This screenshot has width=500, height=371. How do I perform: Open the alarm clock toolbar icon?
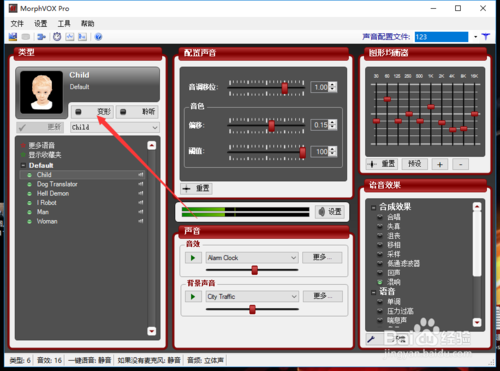tap(57, 37)
